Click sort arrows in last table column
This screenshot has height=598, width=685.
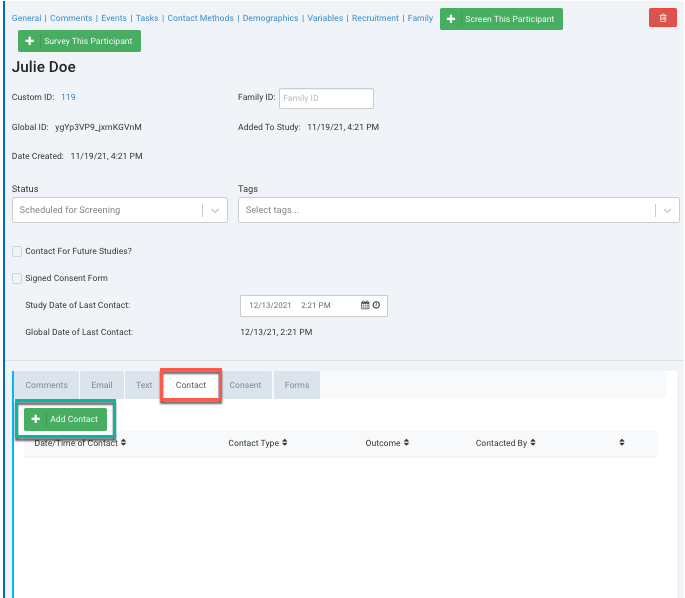coord(621,443)
